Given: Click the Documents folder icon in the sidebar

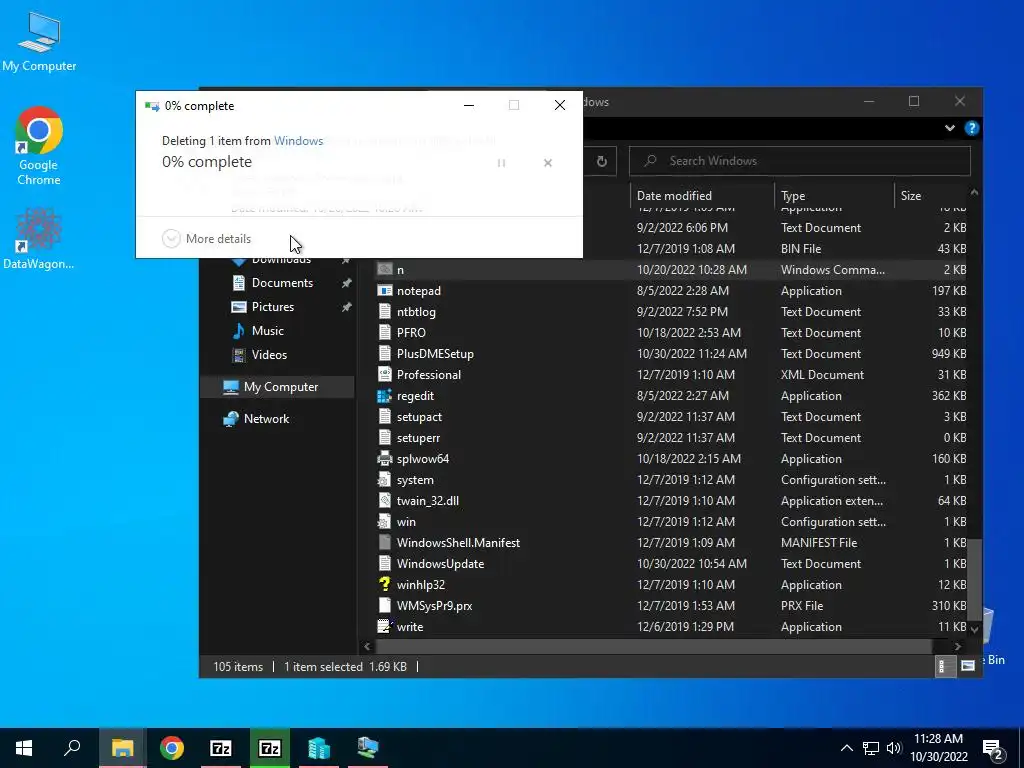Looking at the screenshot, I should pos(240,283).
